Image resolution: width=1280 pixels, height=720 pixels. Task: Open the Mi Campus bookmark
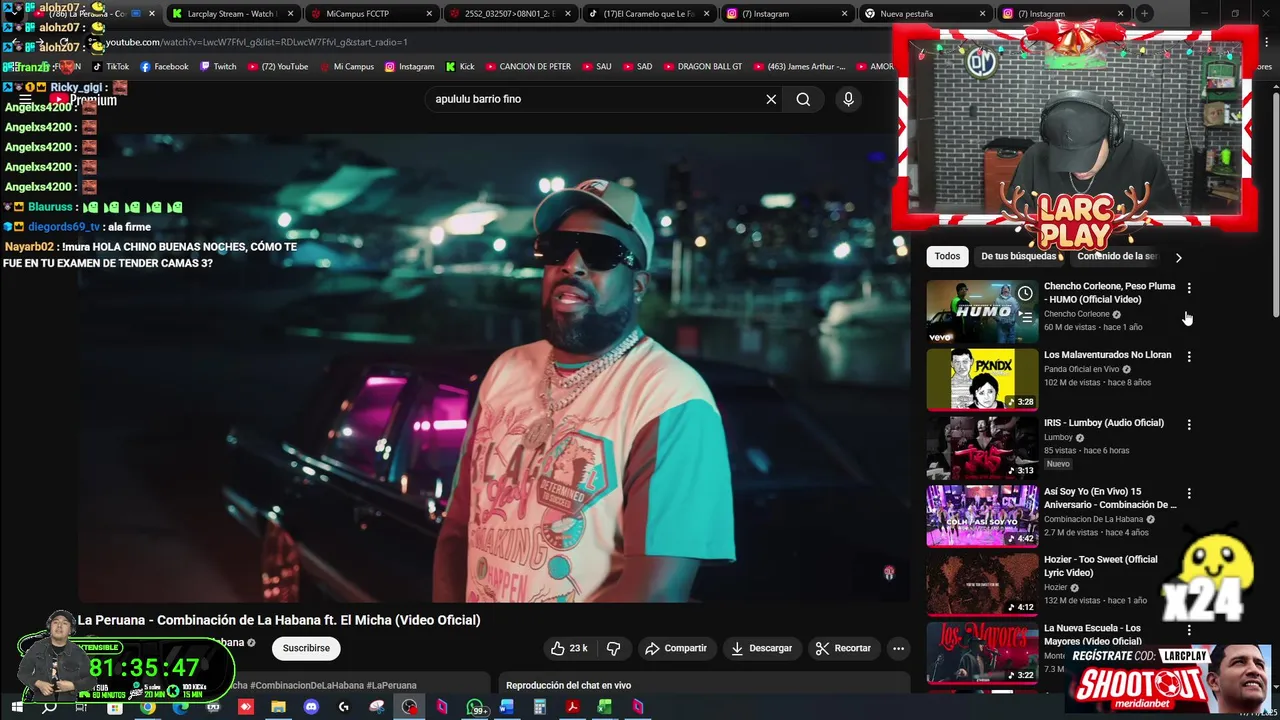(345, 67)
